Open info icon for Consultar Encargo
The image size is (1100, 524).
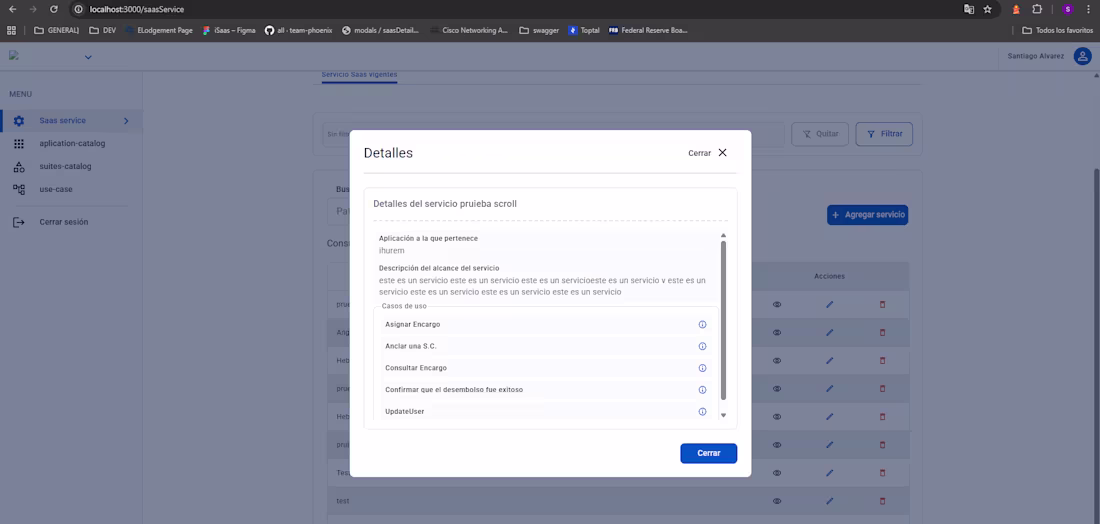click(702, 368)
